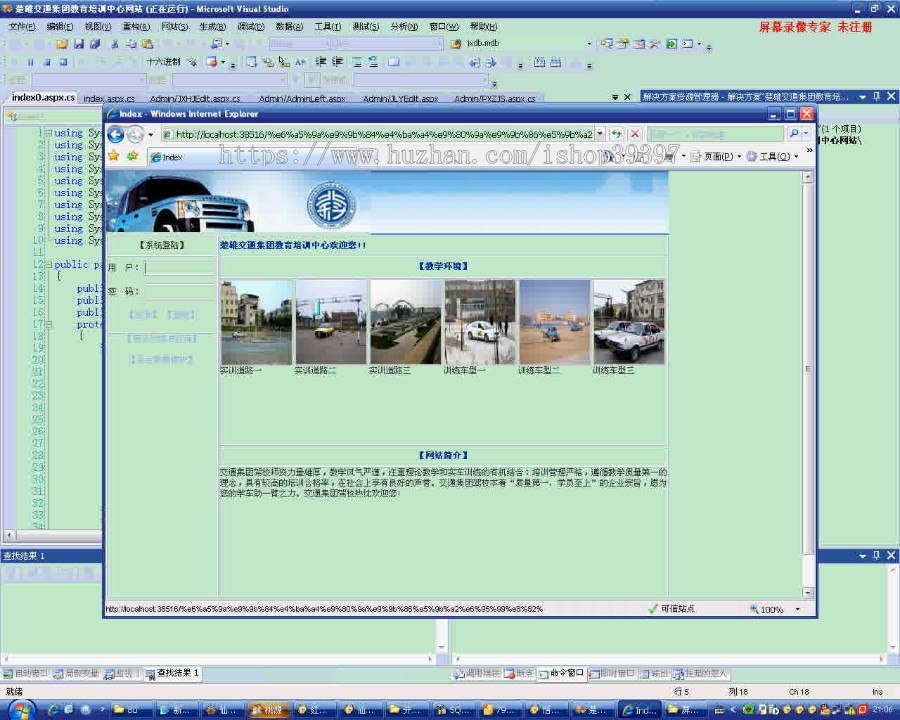Collapse the public class code region
The width and height of the screenshot is (900, 720).
point(49,265)
